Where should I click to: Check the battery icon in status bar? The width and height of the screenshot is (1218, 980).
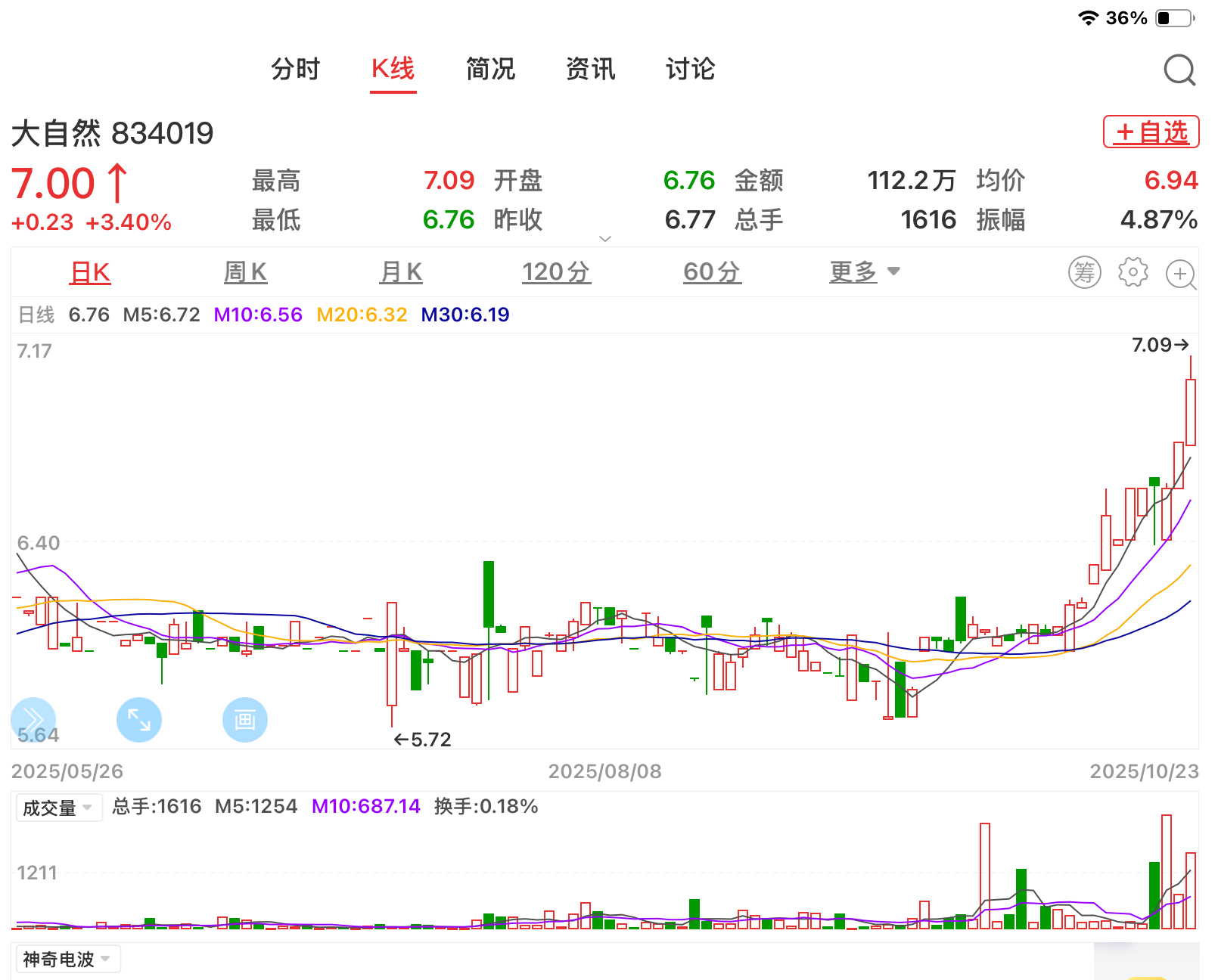1176,18
